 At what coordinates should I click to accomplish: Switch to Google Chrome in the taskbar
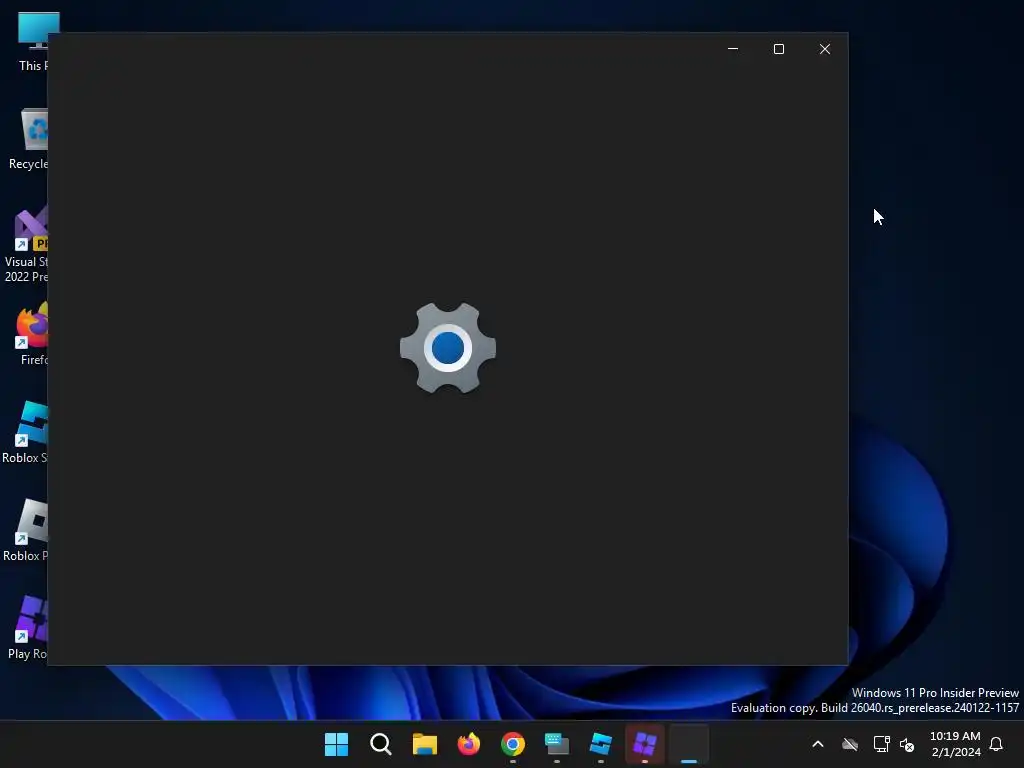click(513, 744)
